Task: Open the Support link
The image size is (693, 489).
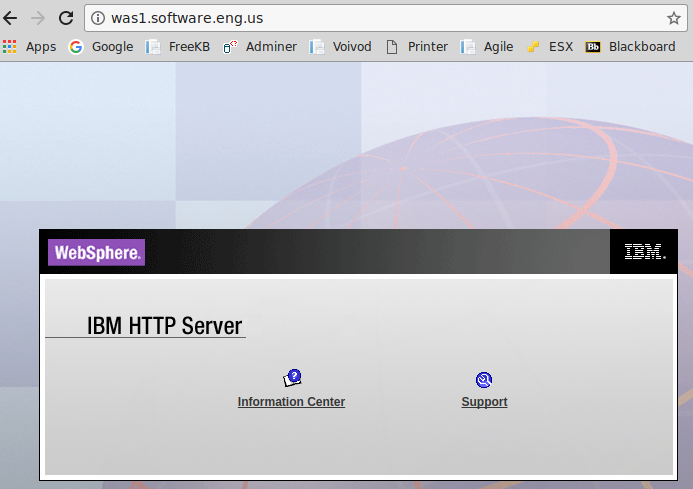Action: coord(484,401)
